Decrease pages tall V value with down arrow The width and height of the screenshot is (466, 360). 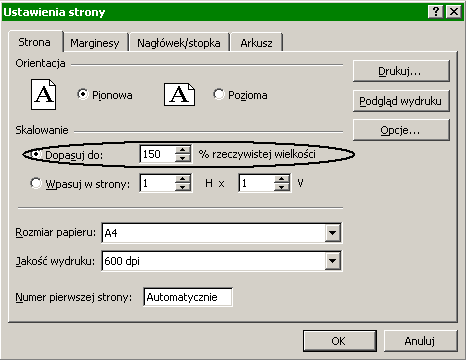(282, 187)
